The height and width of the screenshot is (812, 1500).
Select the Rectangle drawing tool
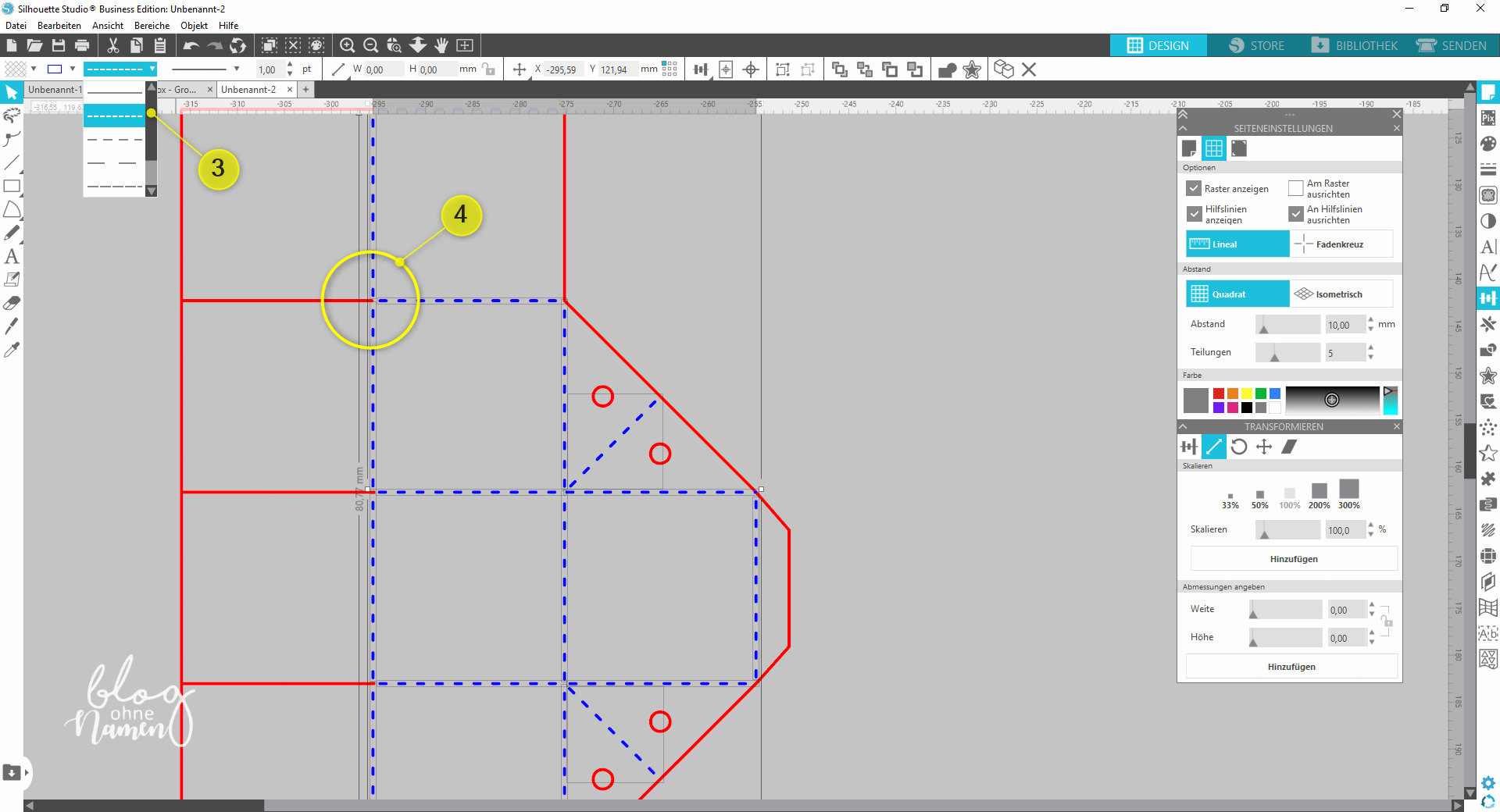click(x=12, y=186)
